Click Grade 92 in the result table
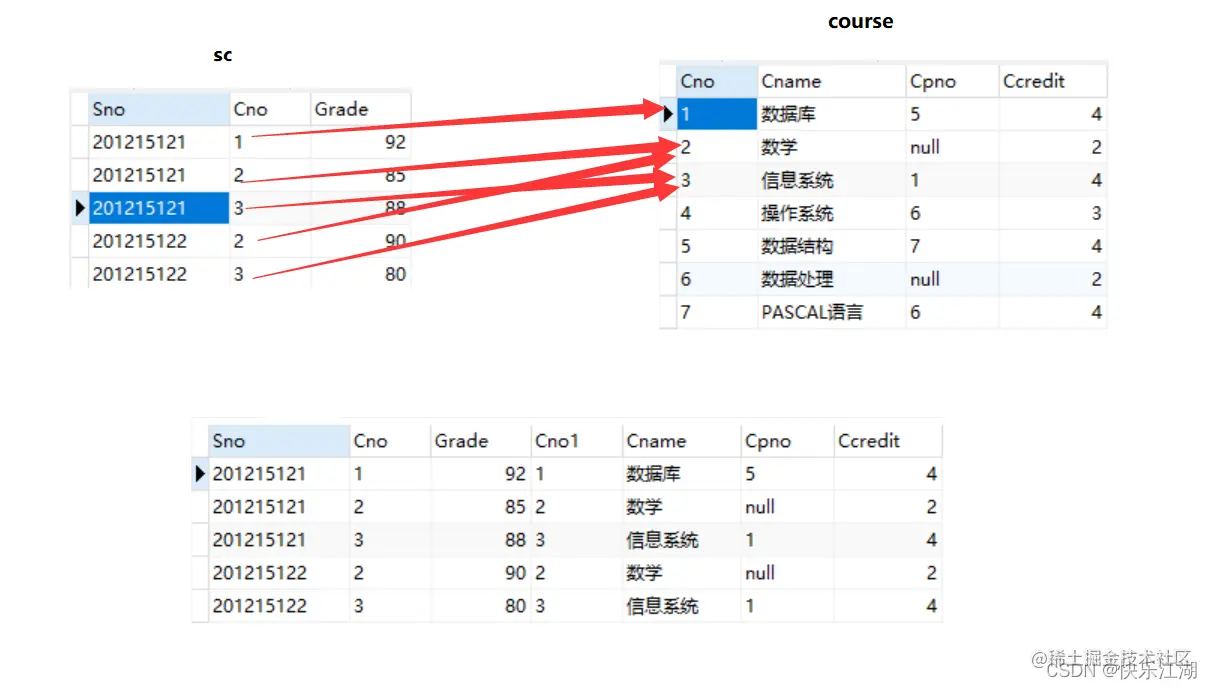The height and width of the screenshot is (689, 1212). click(515, 473)
